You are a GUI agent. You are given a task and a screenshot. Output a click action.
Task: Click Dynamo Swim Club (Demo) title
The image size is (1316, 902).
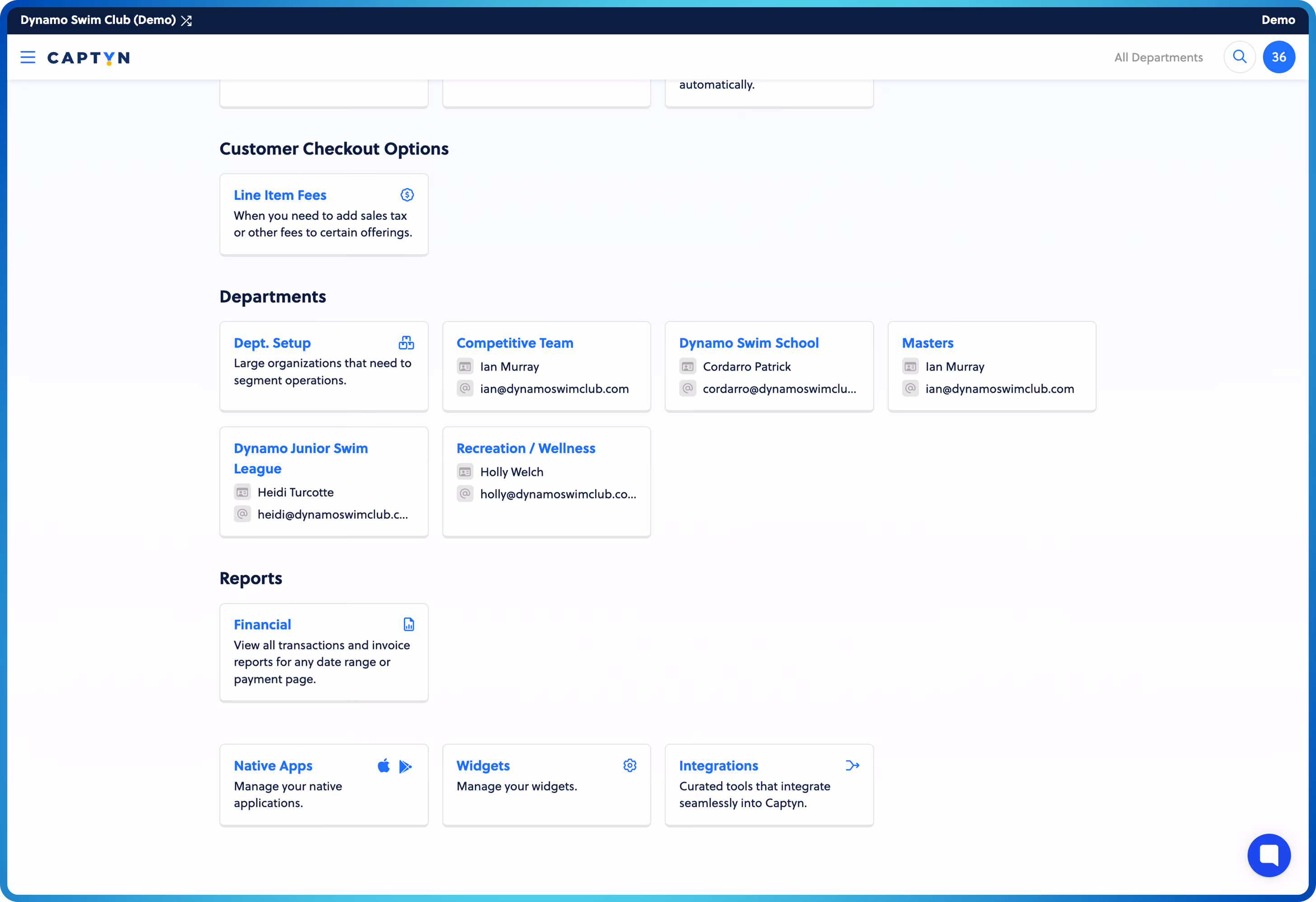pos(98,20)
